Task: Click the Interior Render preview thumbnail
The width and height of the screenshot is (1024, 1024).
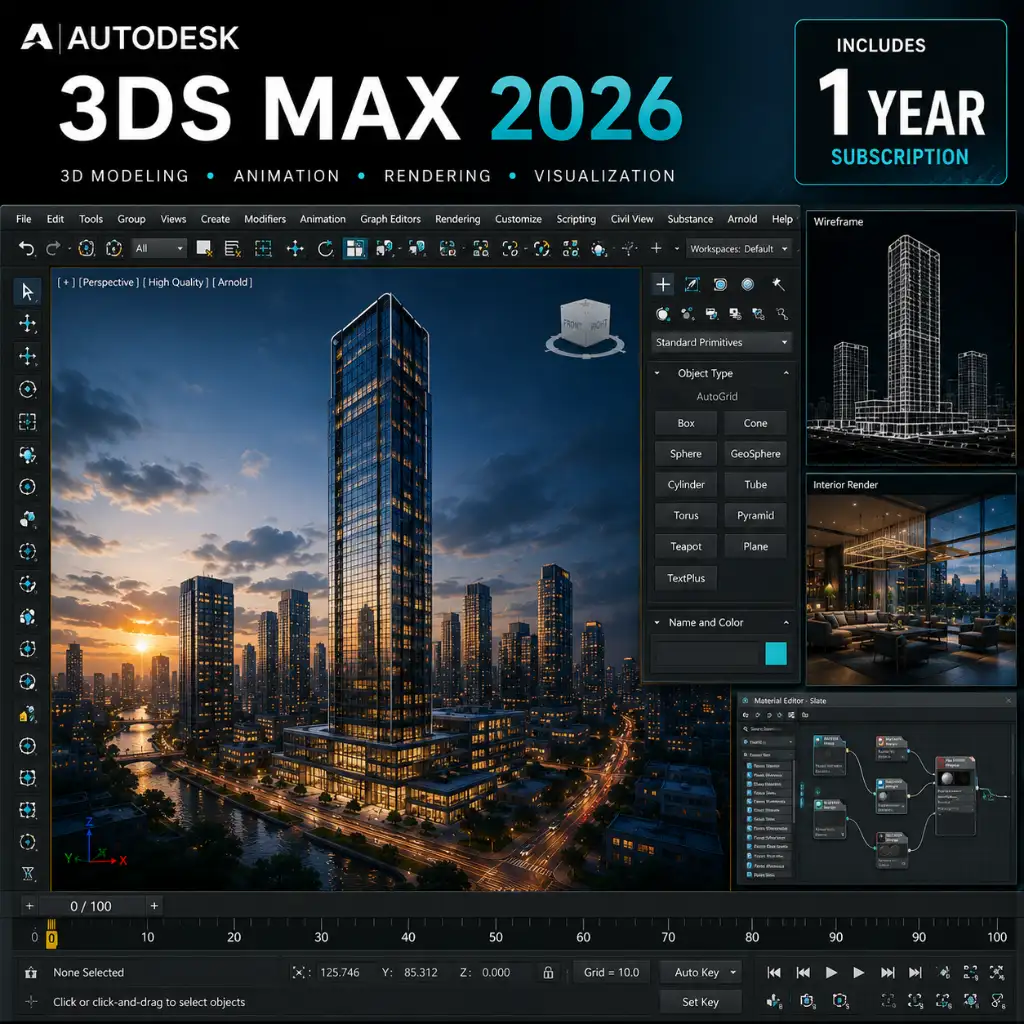Action: (x=911, y=580)
